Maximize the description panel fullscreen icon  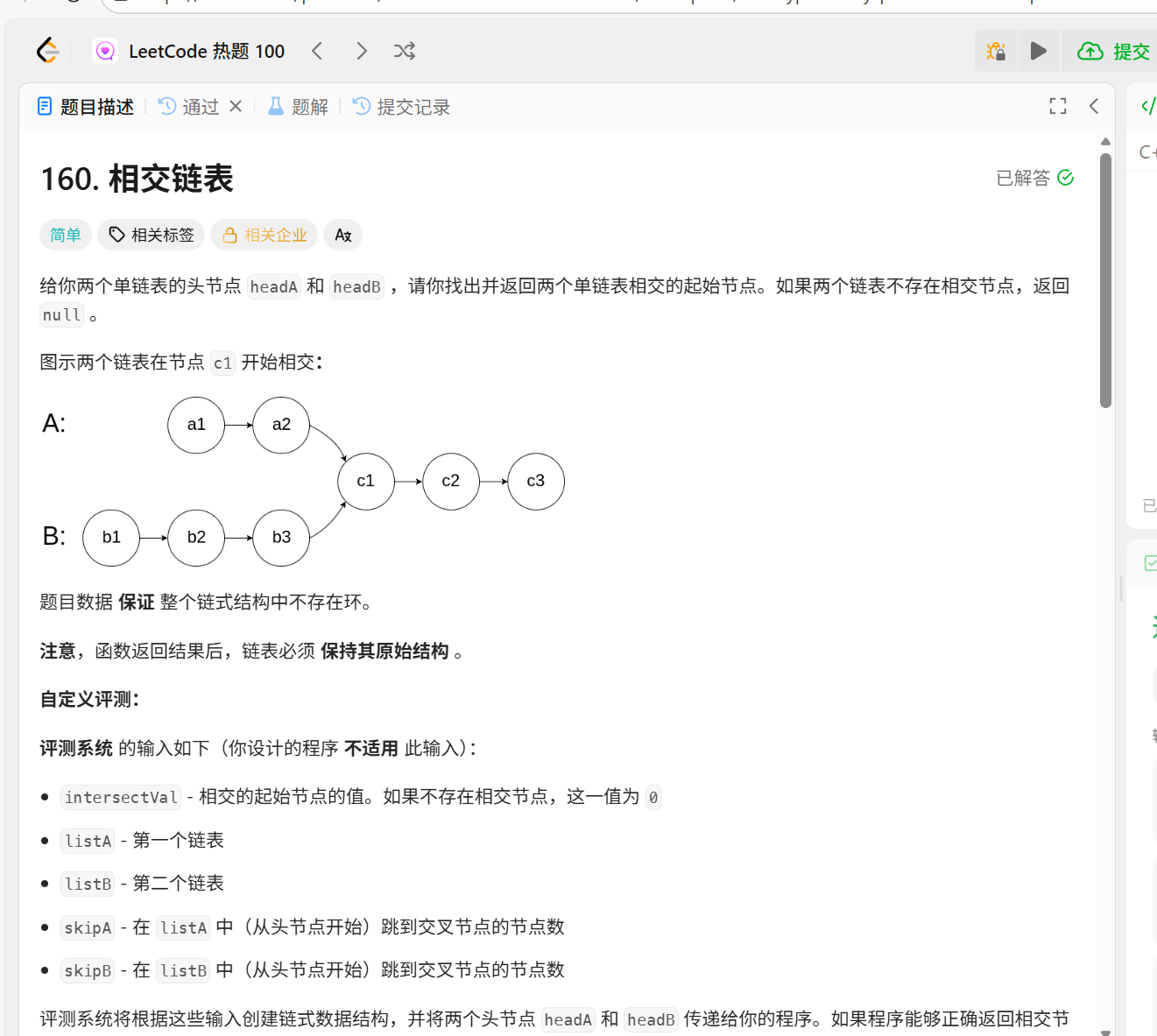pos(1058,106)
